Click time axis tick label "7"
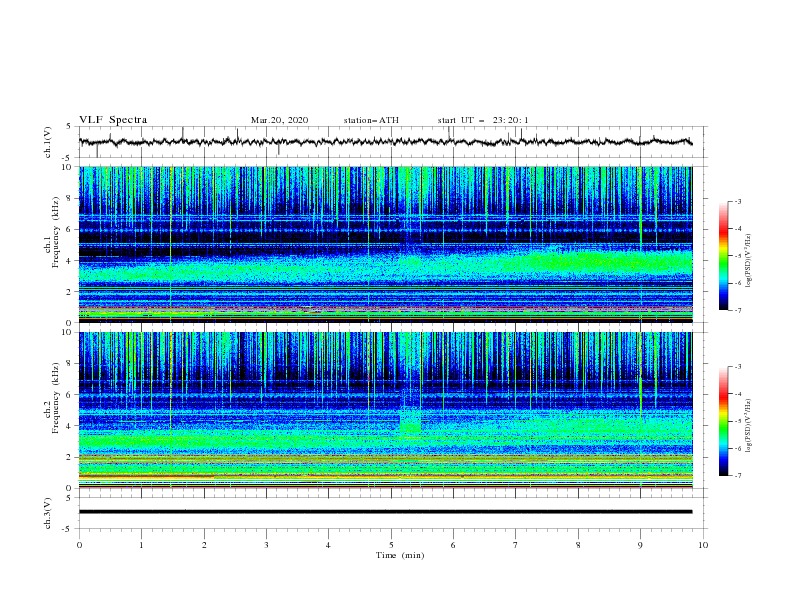The width and height of the screenshot is (792, 612). (516, 545)
